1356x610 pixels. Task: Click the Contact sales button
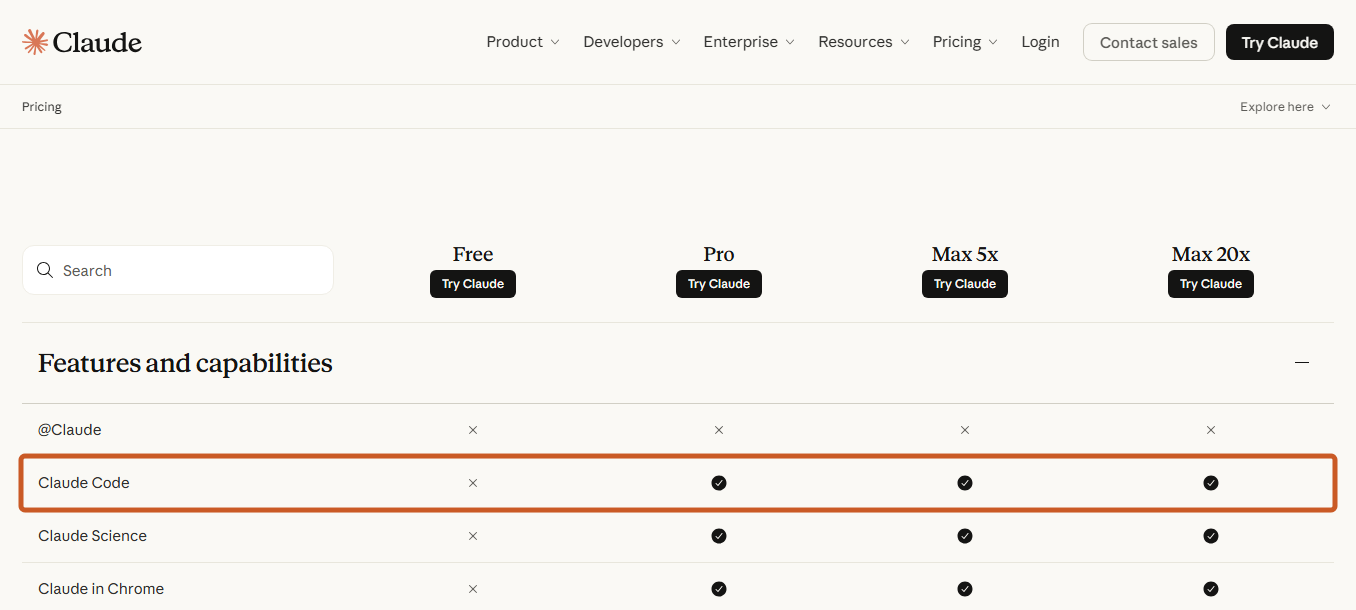click(1149, 42)
